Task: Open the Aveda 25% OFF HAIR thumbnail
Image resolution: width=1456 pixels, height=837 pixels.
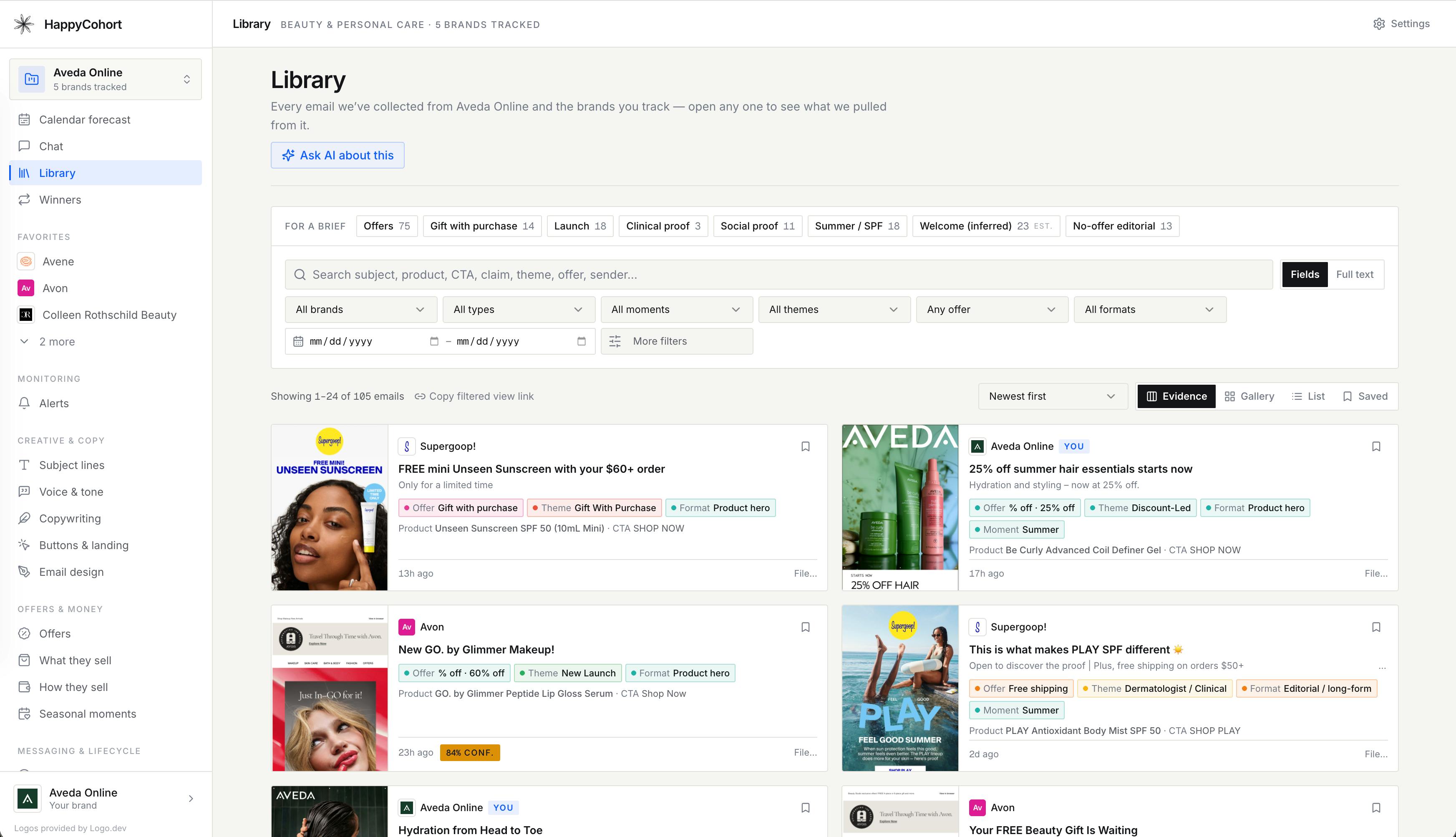Action: point(900,508)
